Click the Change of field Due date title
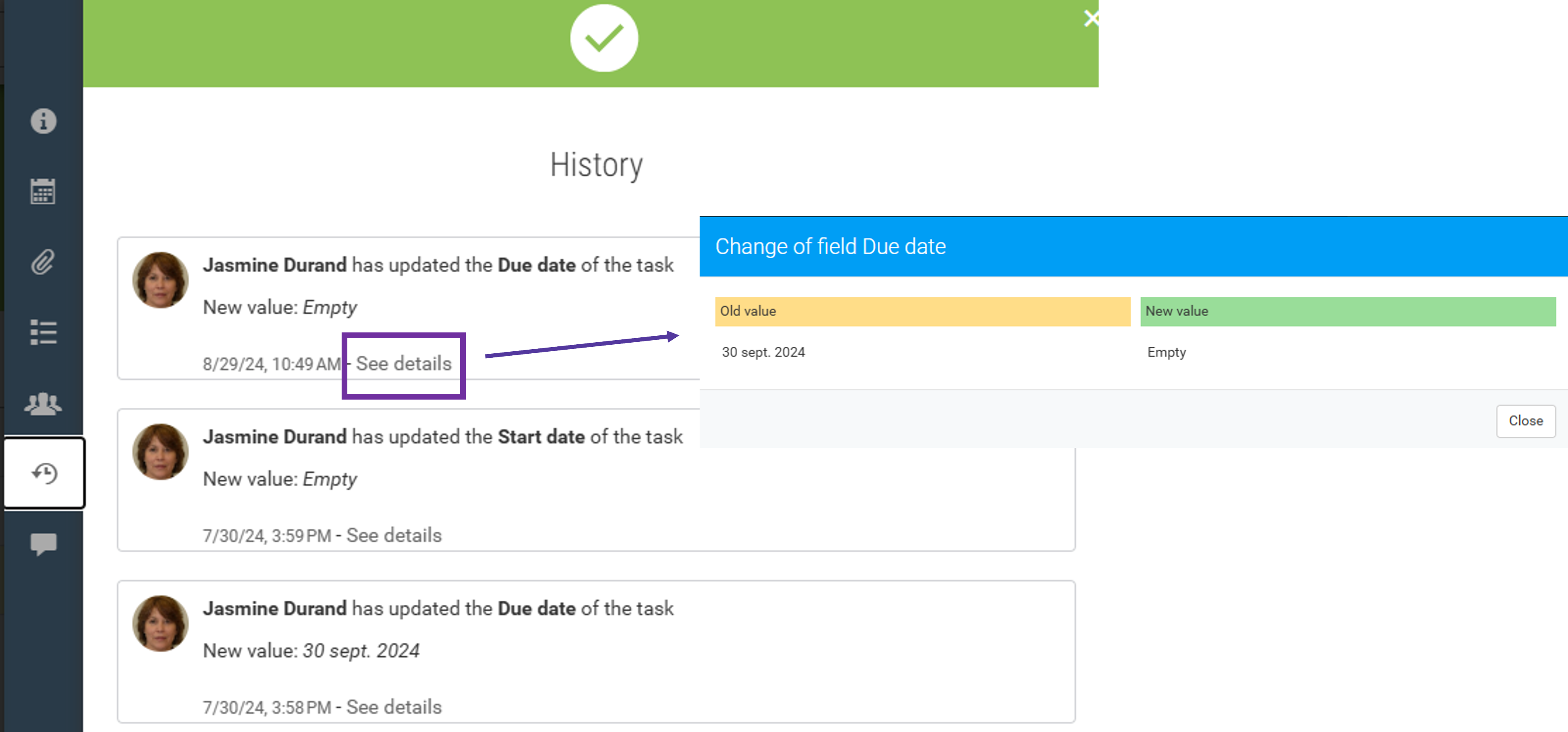 [830, 246]
